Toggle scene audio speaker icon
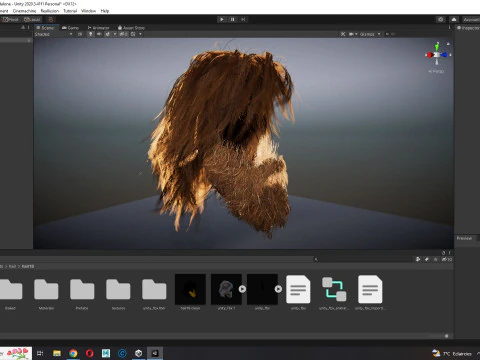The image size is (480, 360). [99, 34]
